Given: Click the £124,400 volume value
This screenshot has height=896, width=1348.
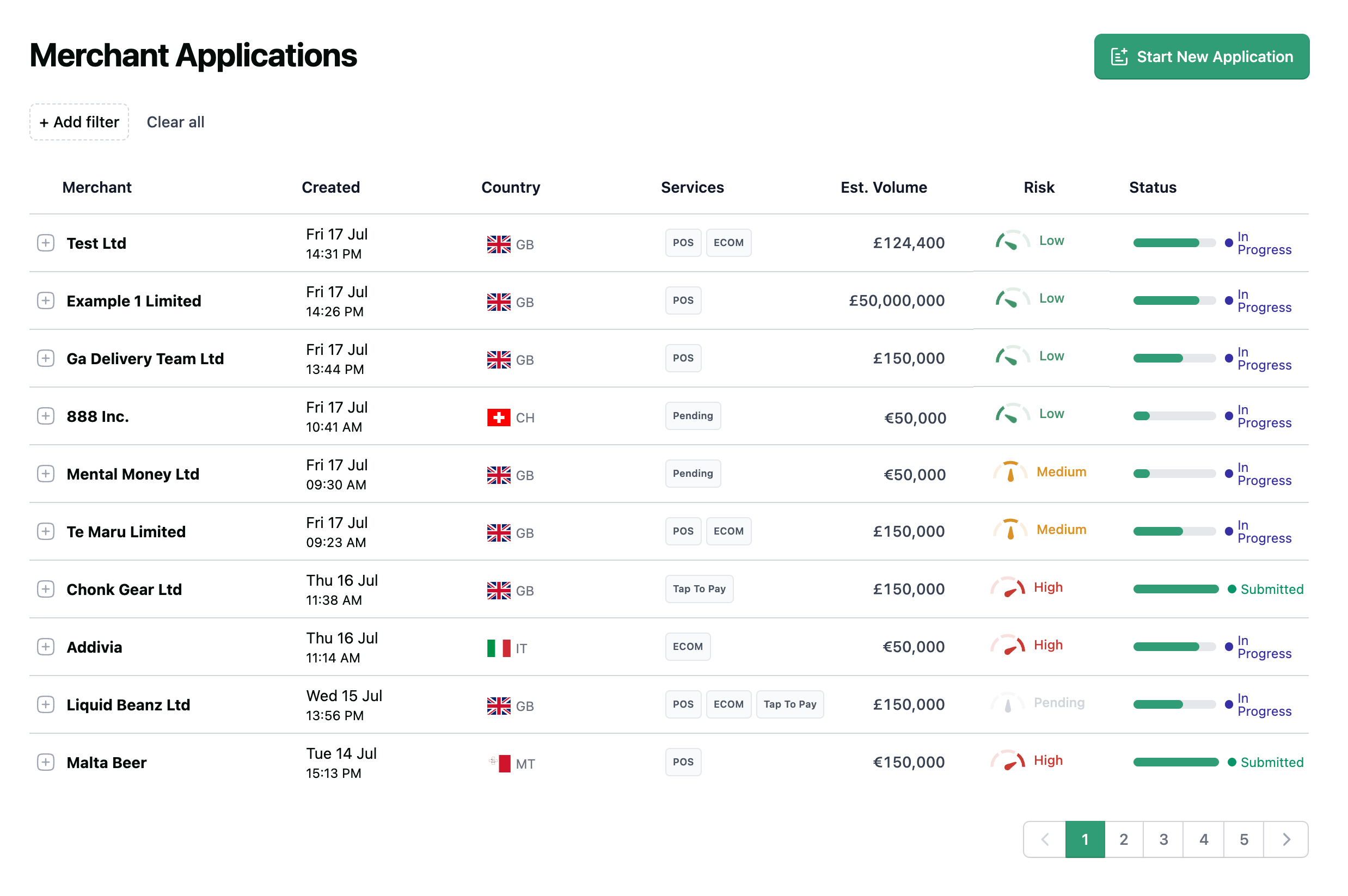Looking at the screenshot, I should point(908,243).
